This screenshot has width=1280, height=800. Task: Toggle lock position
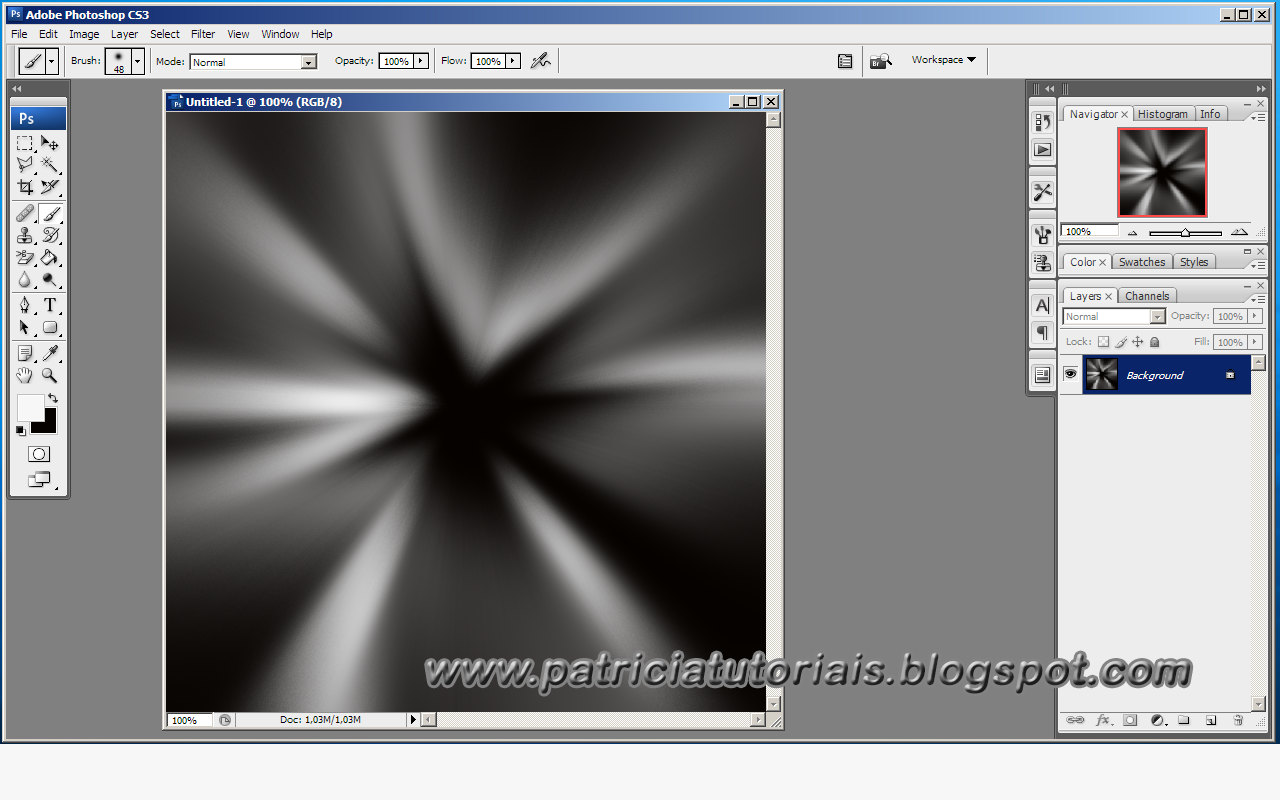pyautogui.click(x=1138, y=342)
